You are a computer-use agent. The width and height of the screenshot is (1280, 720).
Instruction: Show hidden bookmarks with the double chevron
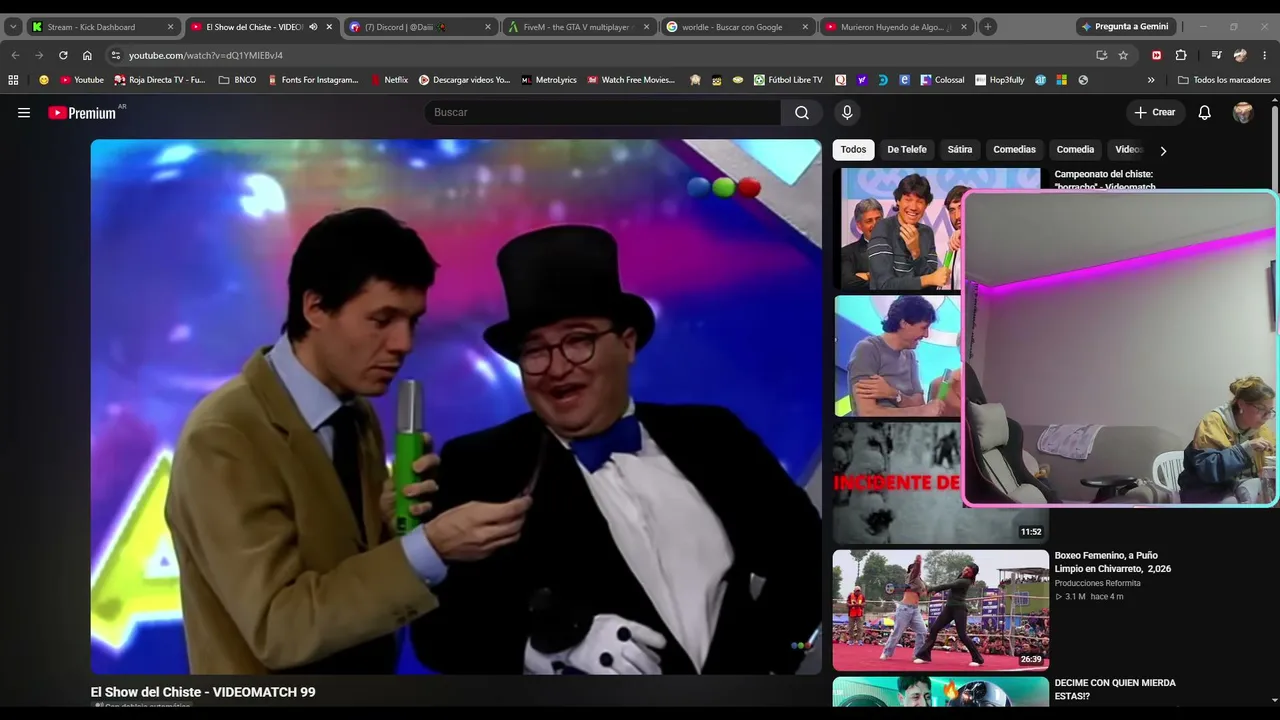[x=1151, y=80]
